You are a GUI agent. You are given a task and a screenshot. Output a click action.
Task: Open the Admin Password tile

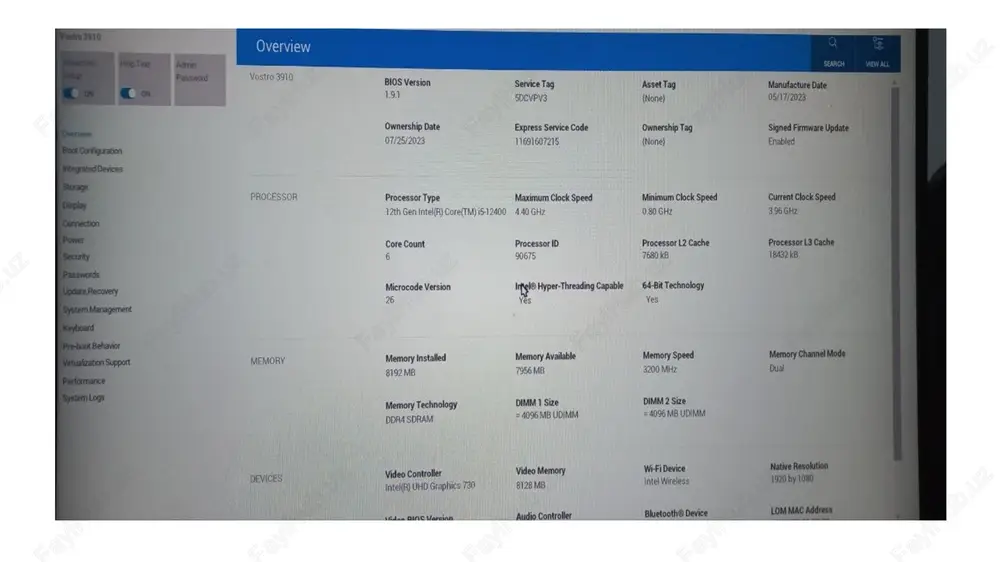[200, 79]
